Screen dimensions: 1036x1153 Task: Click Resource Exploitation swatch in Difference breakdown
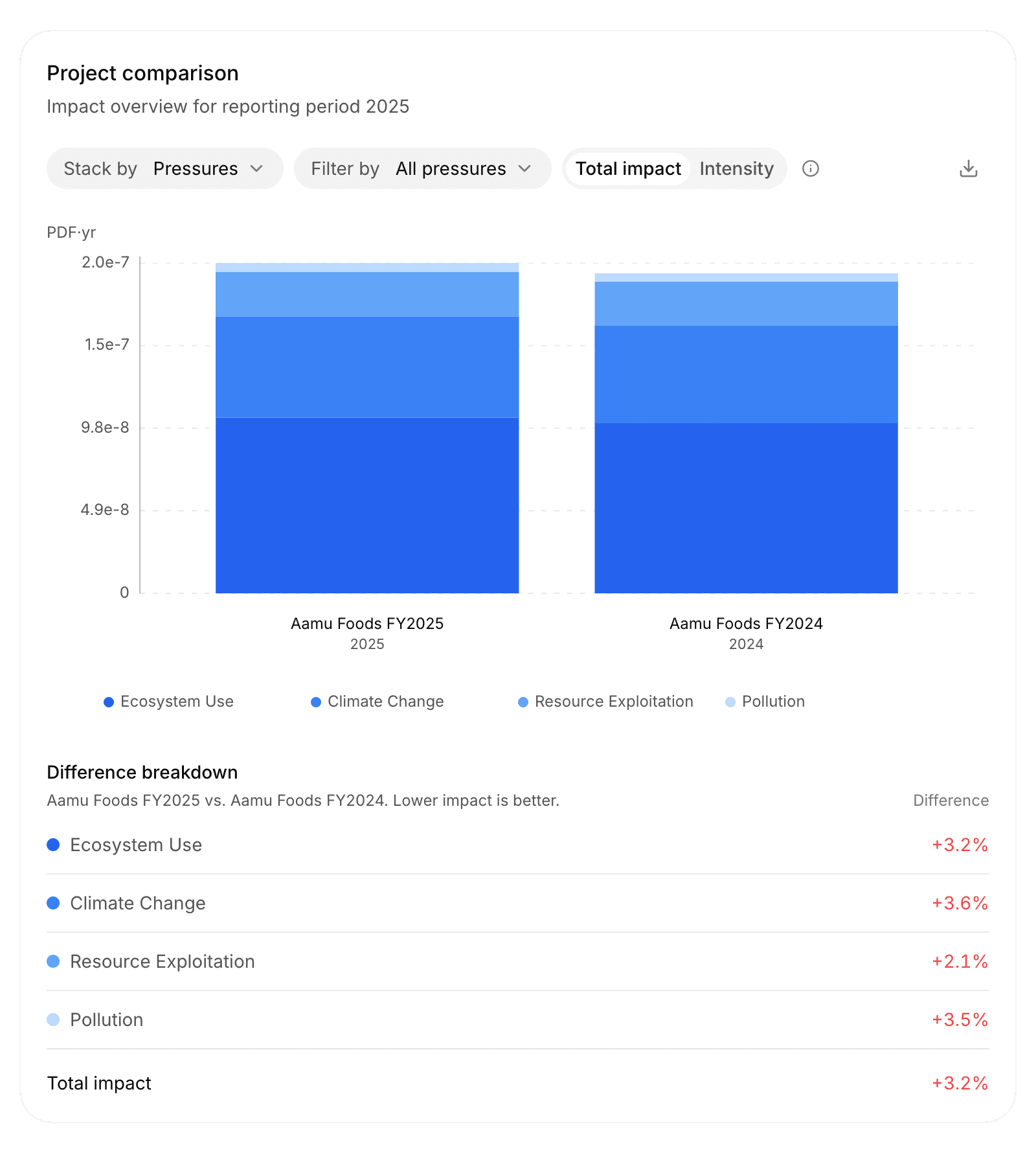click(x=53, y=961)
